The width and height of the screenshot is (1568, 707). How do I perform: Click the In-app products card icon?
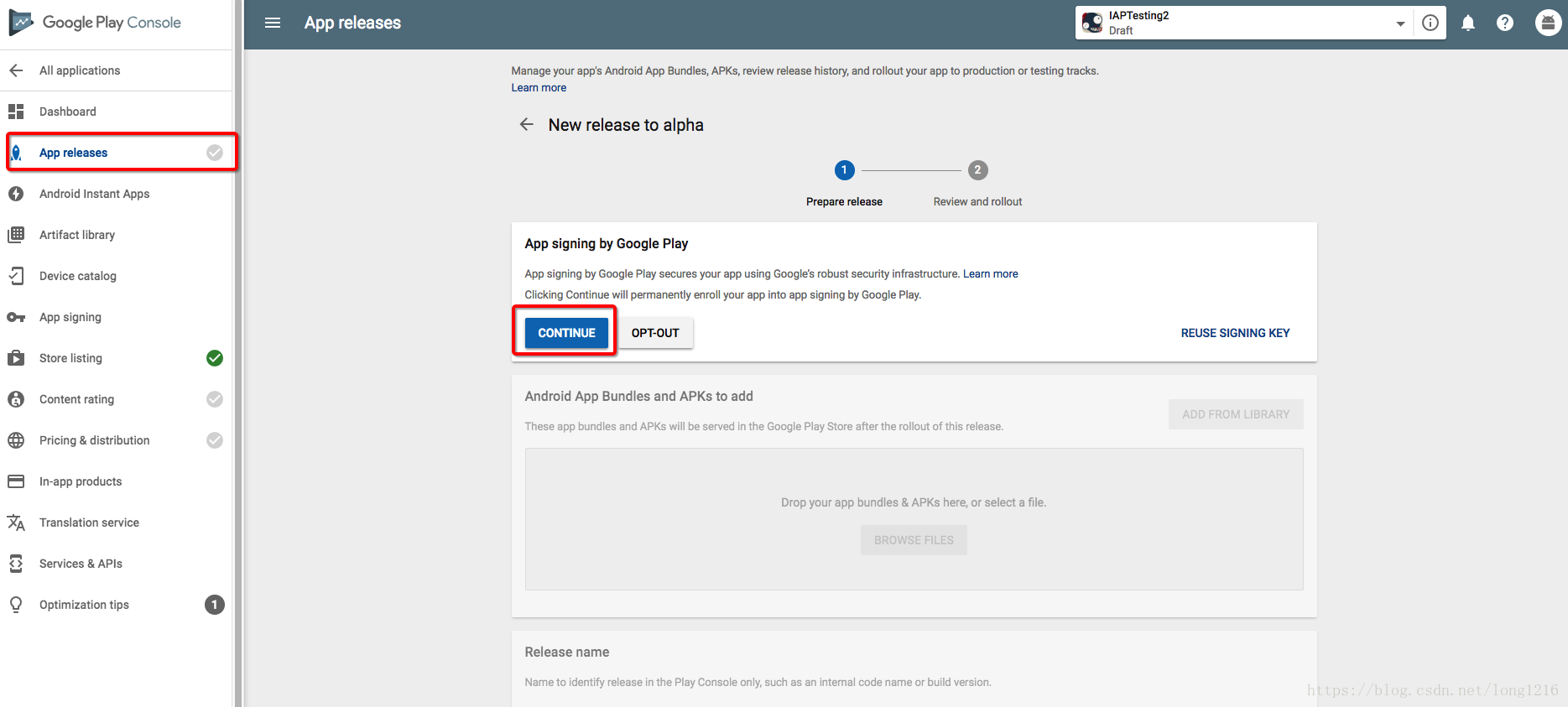point(16,481)
